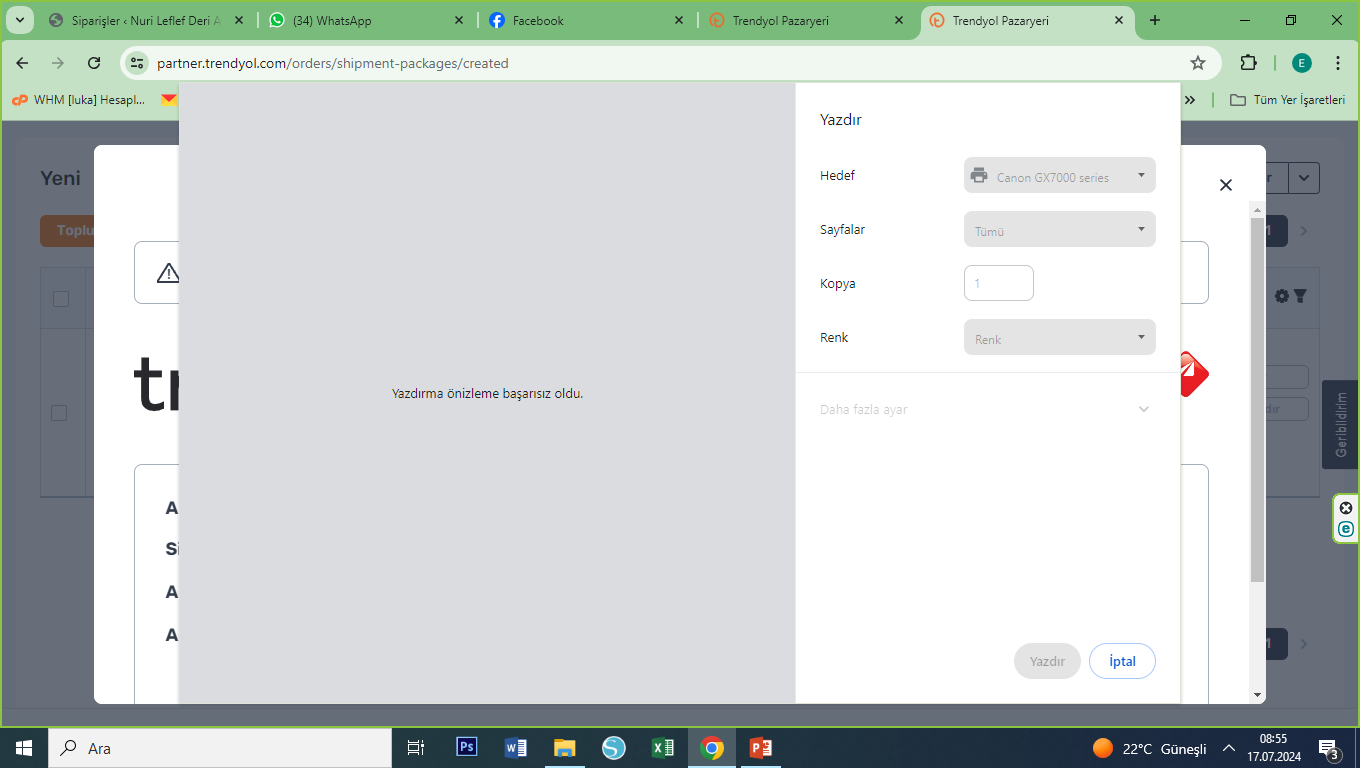Open WHM [luka] bookmark
The width and height of the screenshot is (1360, 768).
point(79,100)
